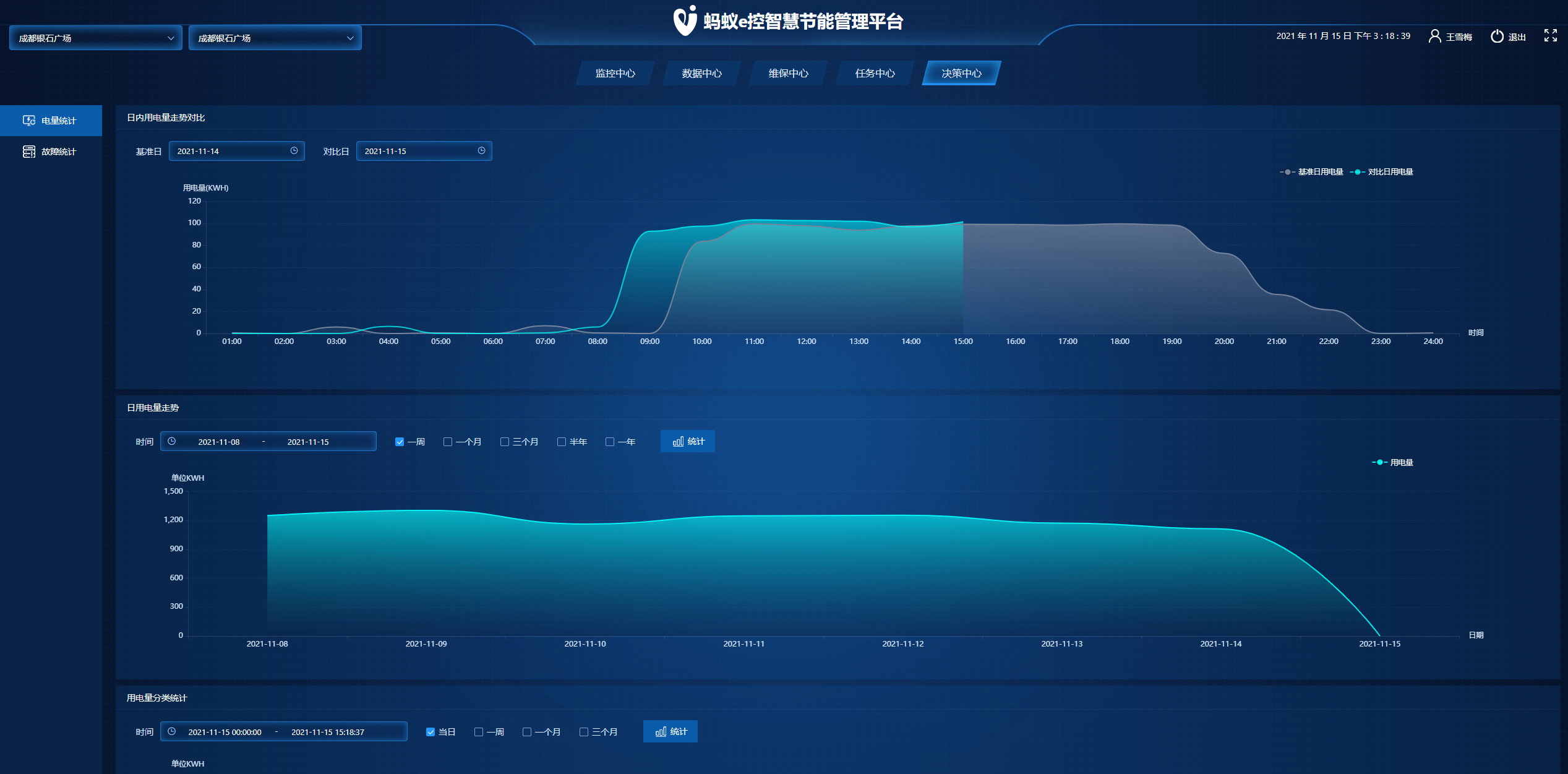1568x774 pixels.
Task: Toggle 对比日用电量 legend marker
Action: 1358,172
